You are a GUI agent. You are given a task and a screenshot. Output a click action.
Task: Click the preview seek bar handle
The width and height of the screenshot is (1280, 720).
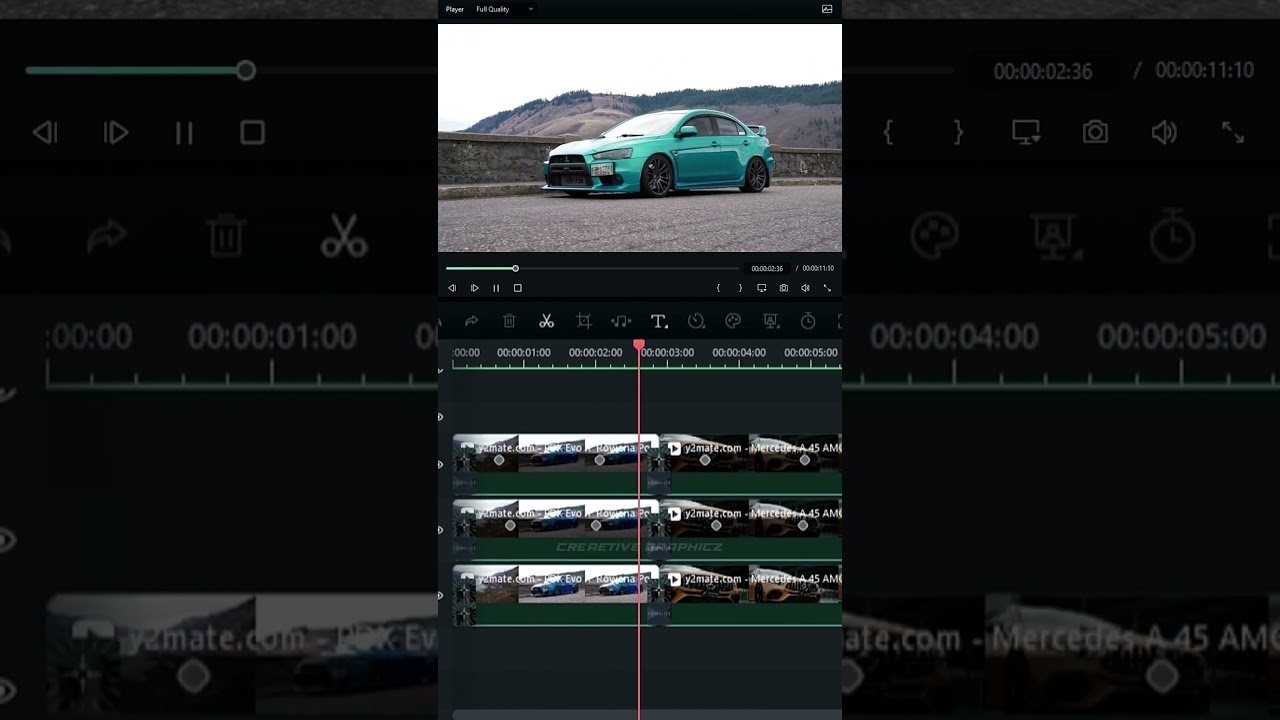point(516,268)
